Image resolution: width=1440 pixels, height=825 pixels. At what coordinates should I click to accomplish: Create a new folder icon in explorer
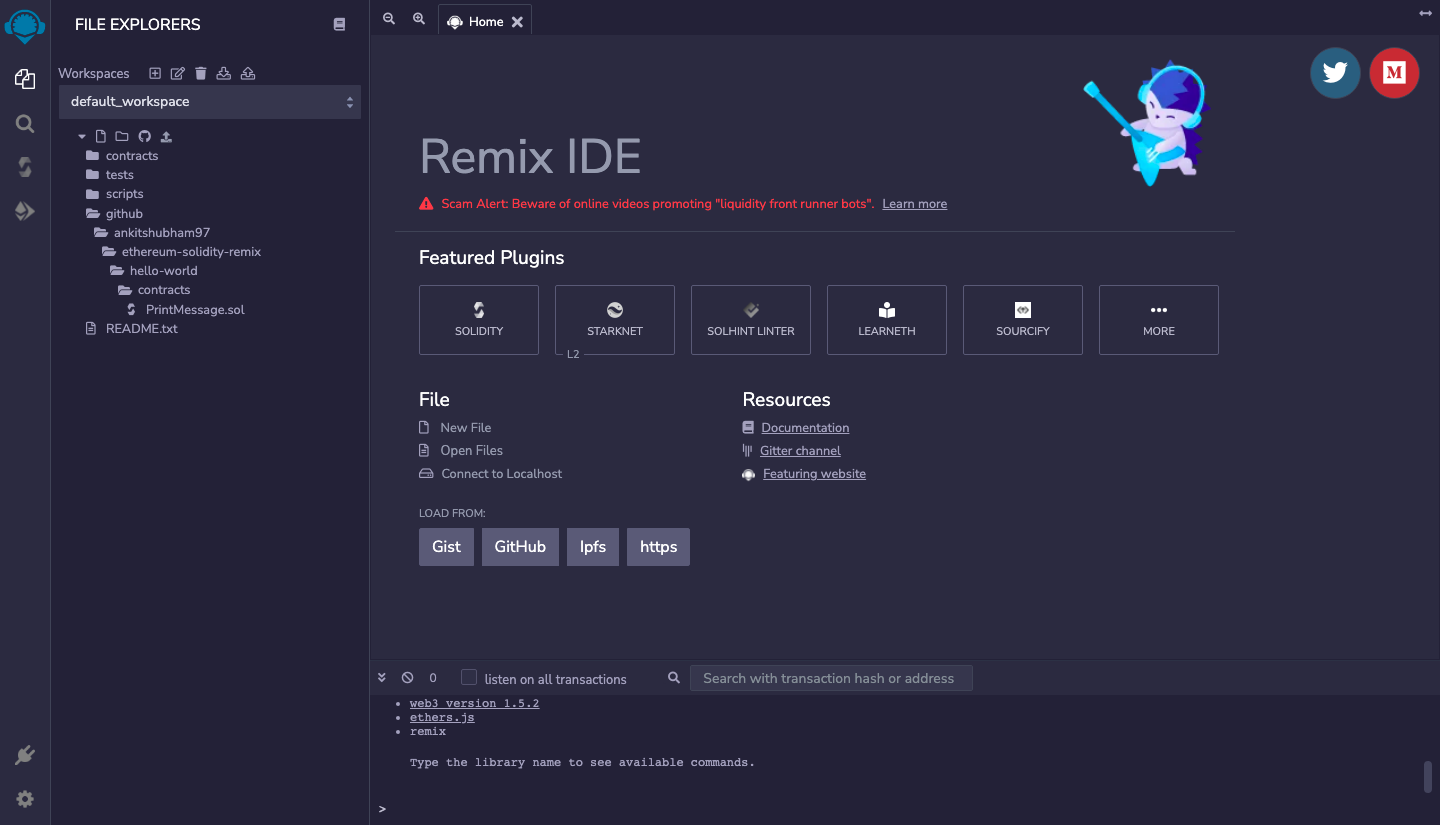(x=122, y=136)
